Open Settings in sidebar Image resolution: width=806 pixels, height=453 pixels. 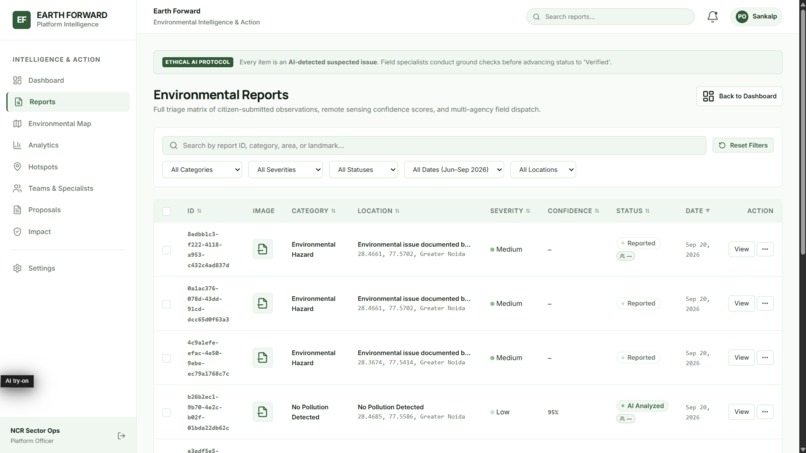click(68, 268)
